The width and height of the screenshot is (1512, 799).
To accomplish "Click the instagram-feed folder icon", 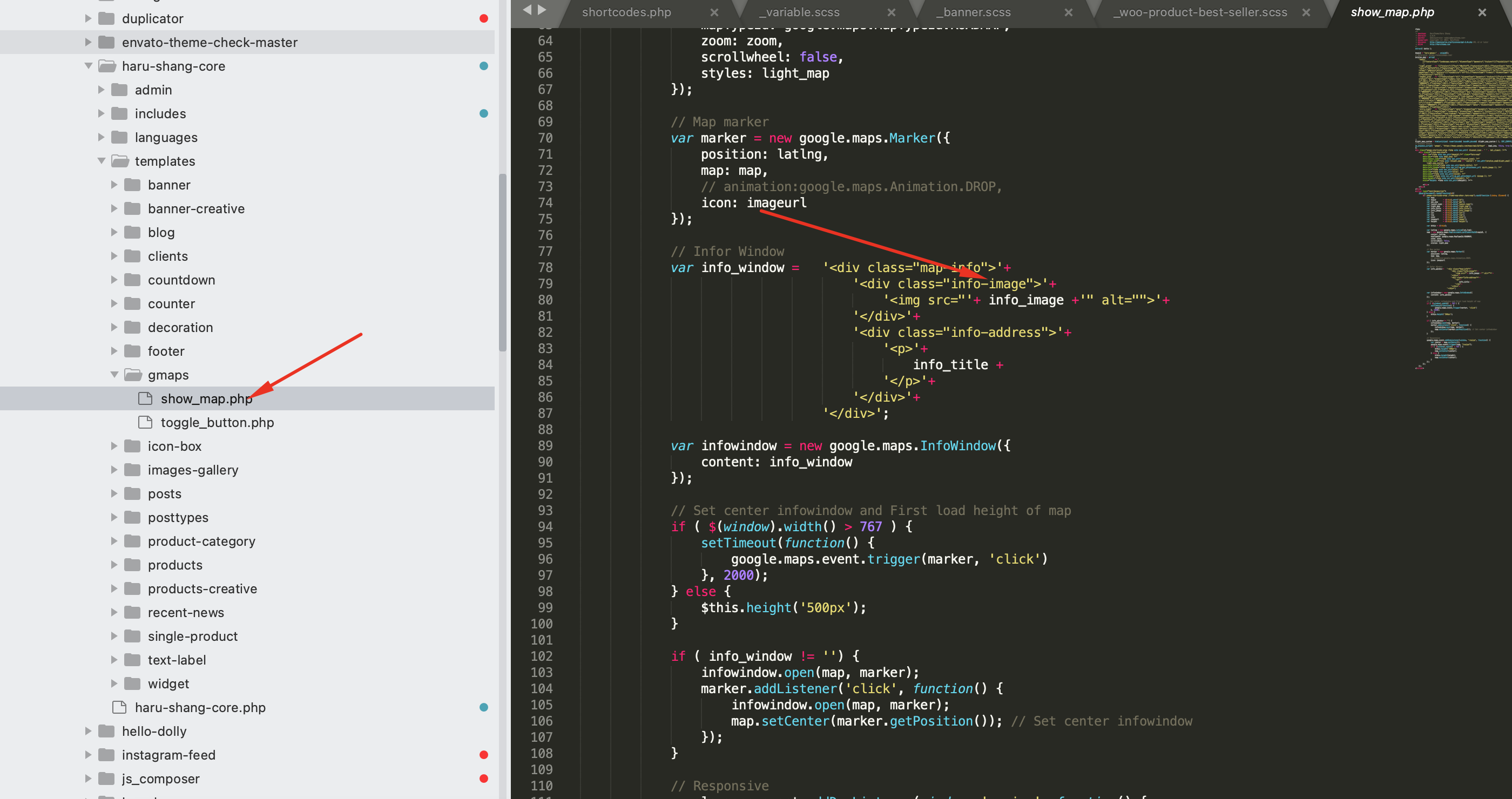I will [x=106, y=754].
